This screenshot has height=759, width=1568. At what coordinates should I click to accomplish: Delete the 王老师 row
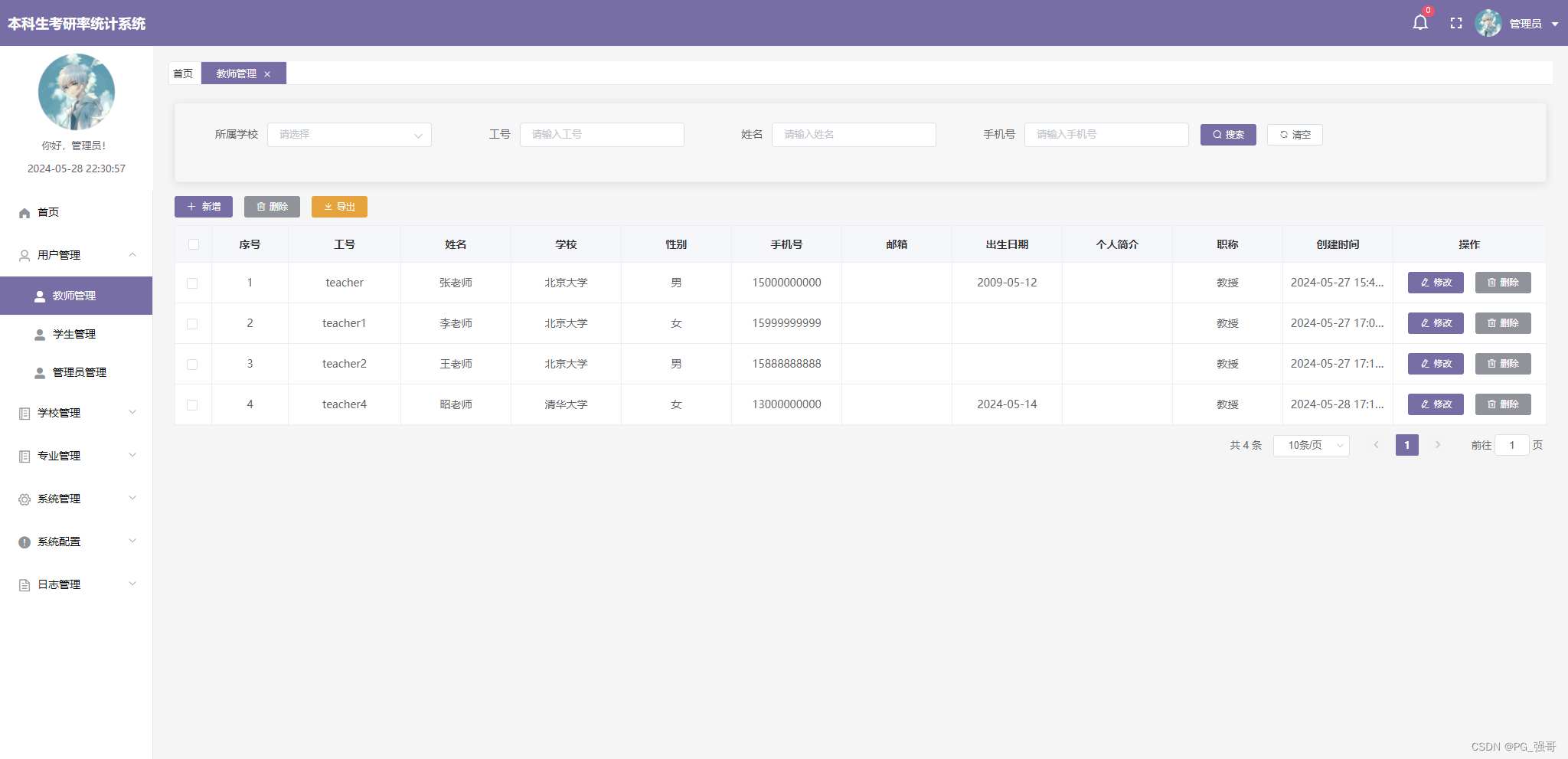(x=1503, y=364)
